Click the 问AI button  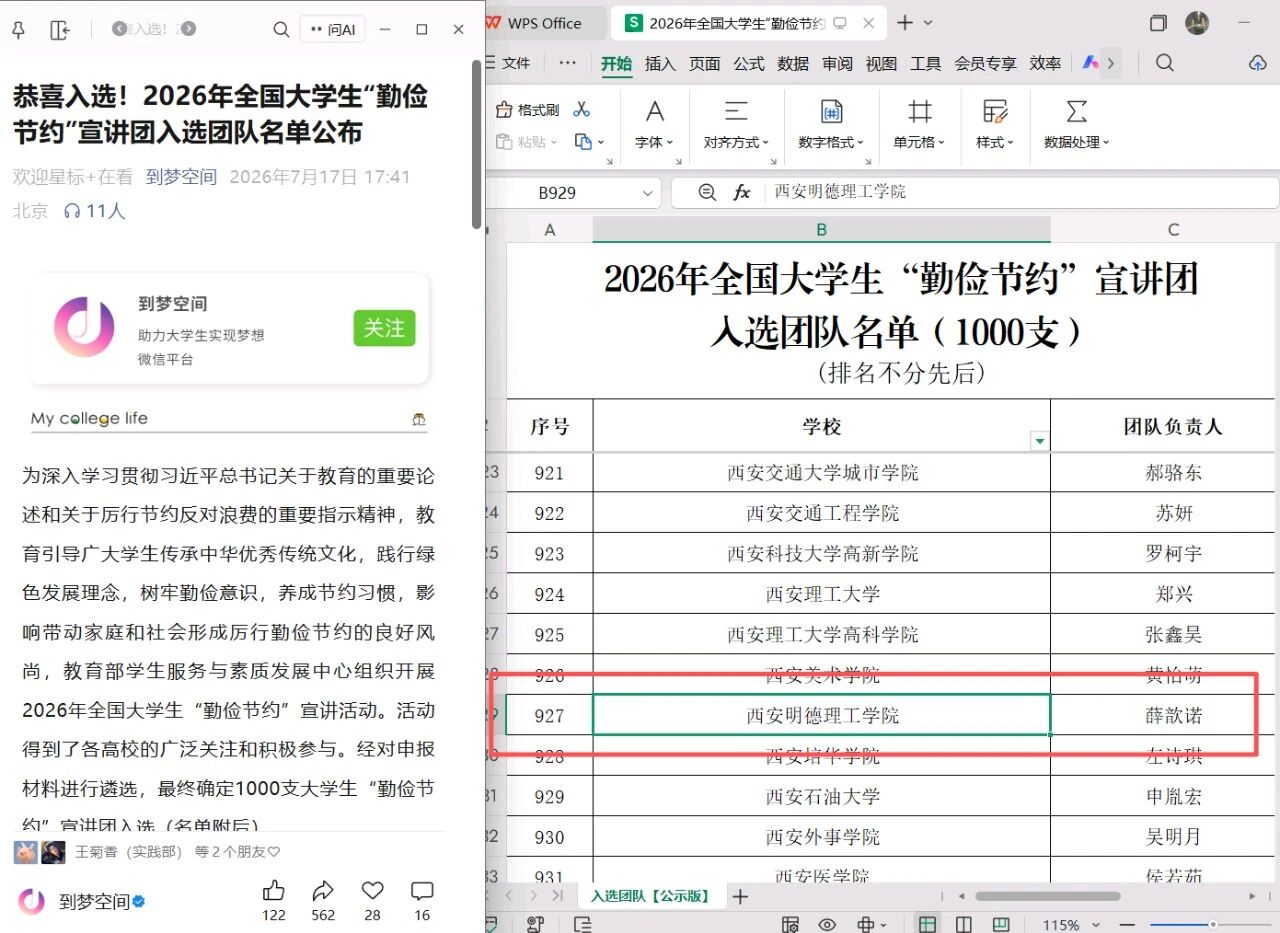click(x=333, y=30)
